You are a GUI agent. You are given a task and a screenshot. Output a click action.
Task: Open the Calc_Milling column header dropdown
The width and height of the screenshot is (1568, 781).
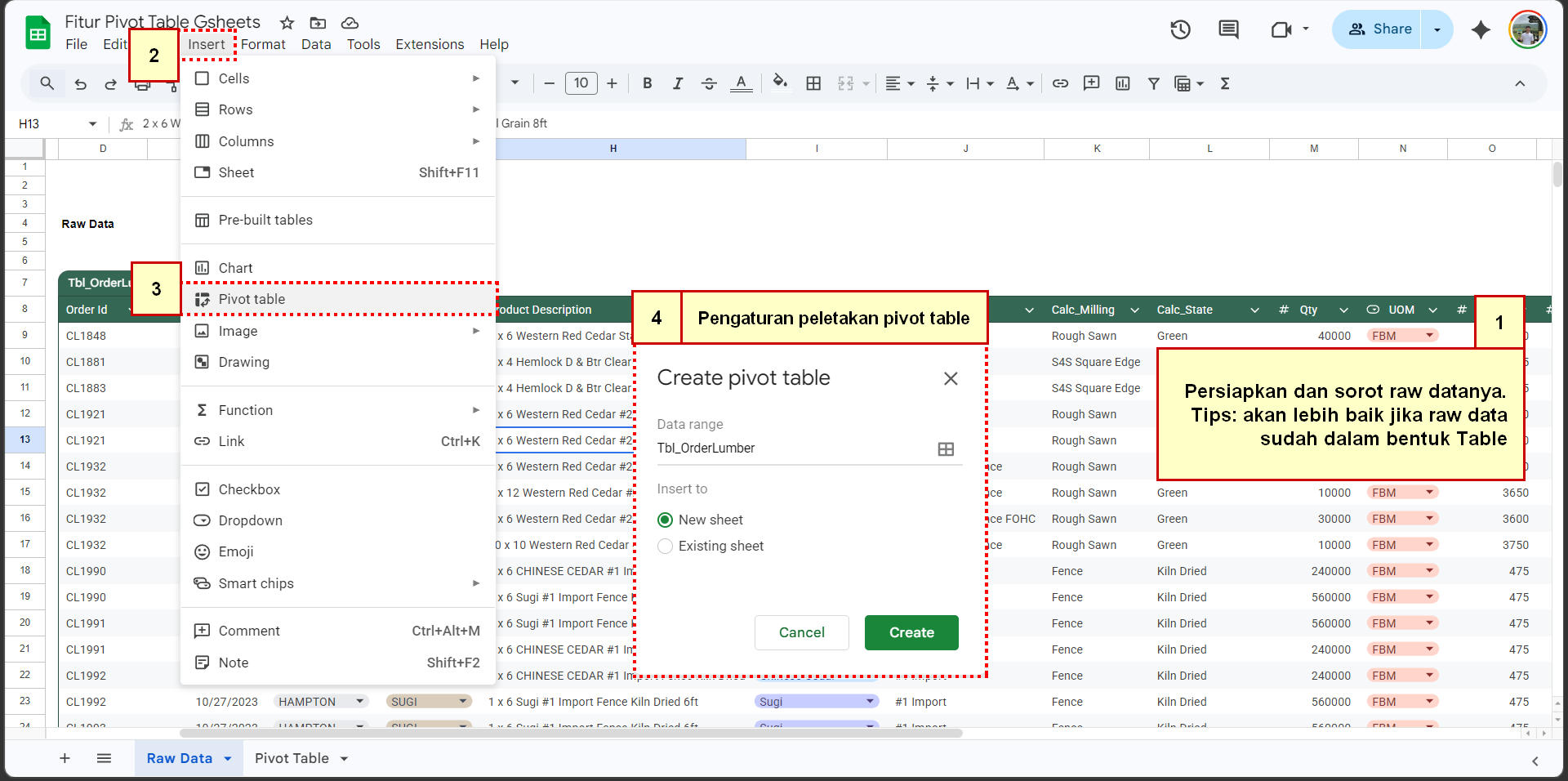[1134, 310]
